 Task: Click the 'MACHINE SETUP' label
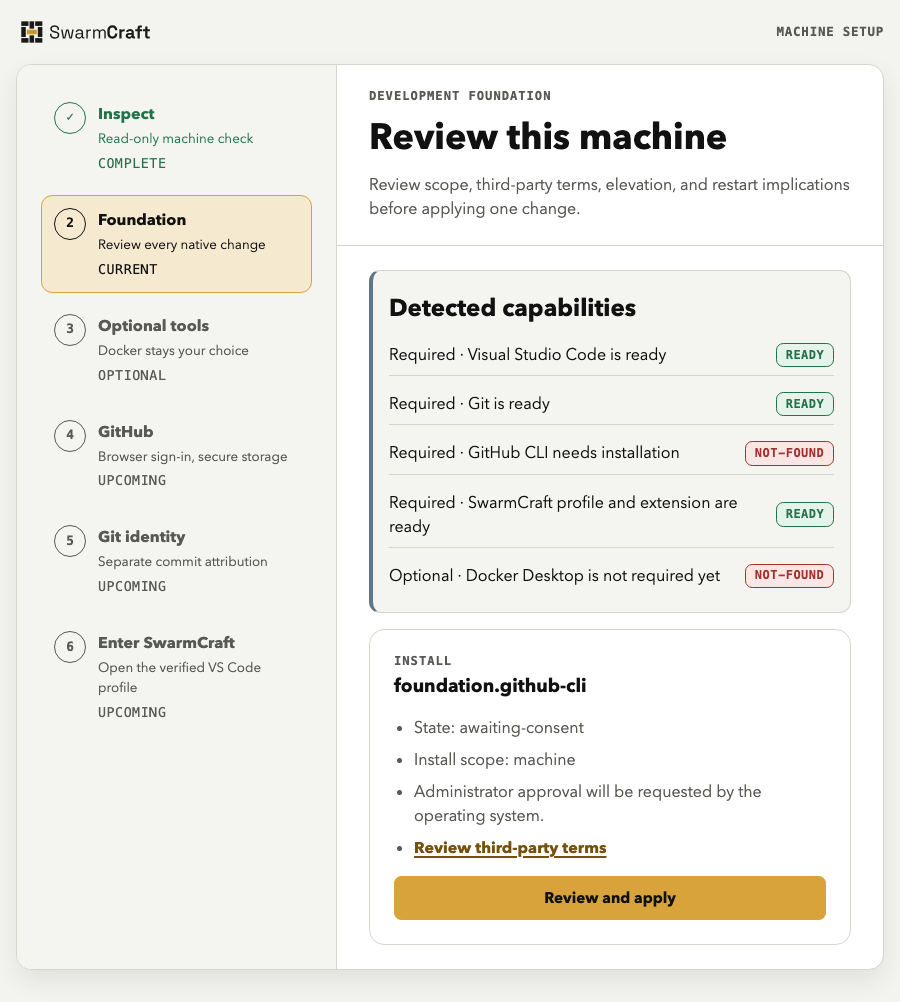(830, 32)
